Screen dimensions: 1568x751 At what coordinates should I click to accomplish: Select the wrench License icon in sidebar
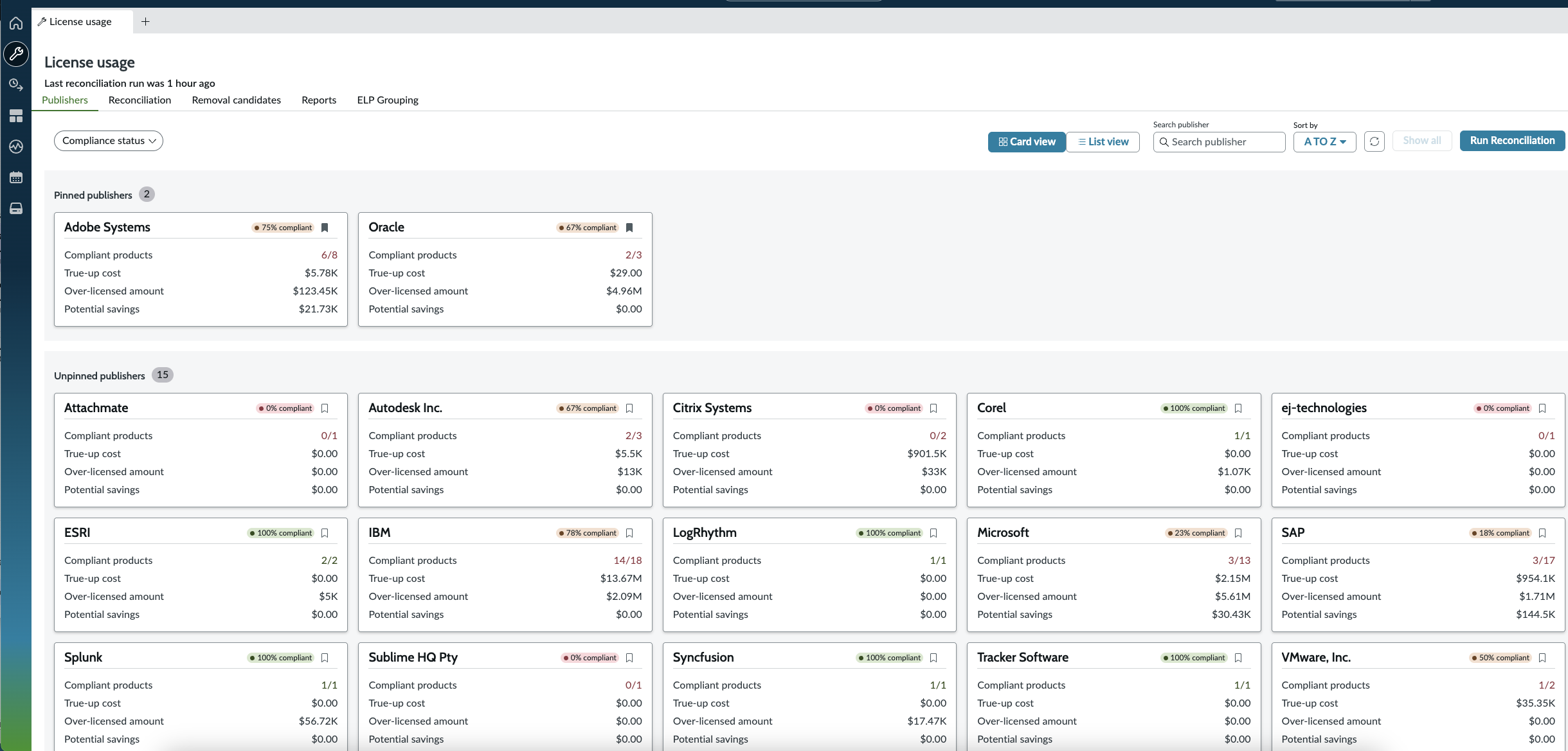16,54
